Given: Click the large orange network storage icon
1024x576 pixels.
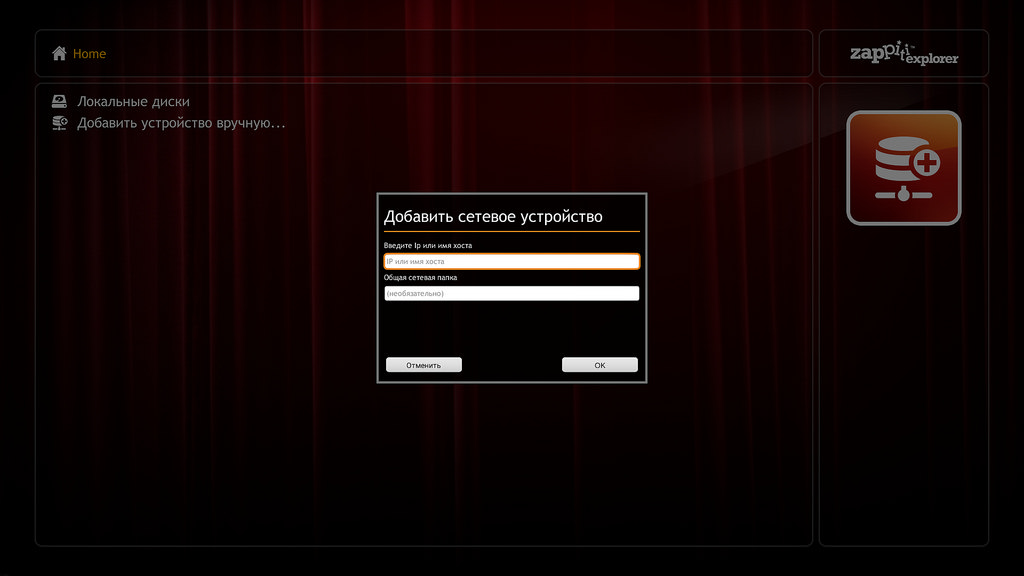Looking at the screenshot, I should coord(903,168).
